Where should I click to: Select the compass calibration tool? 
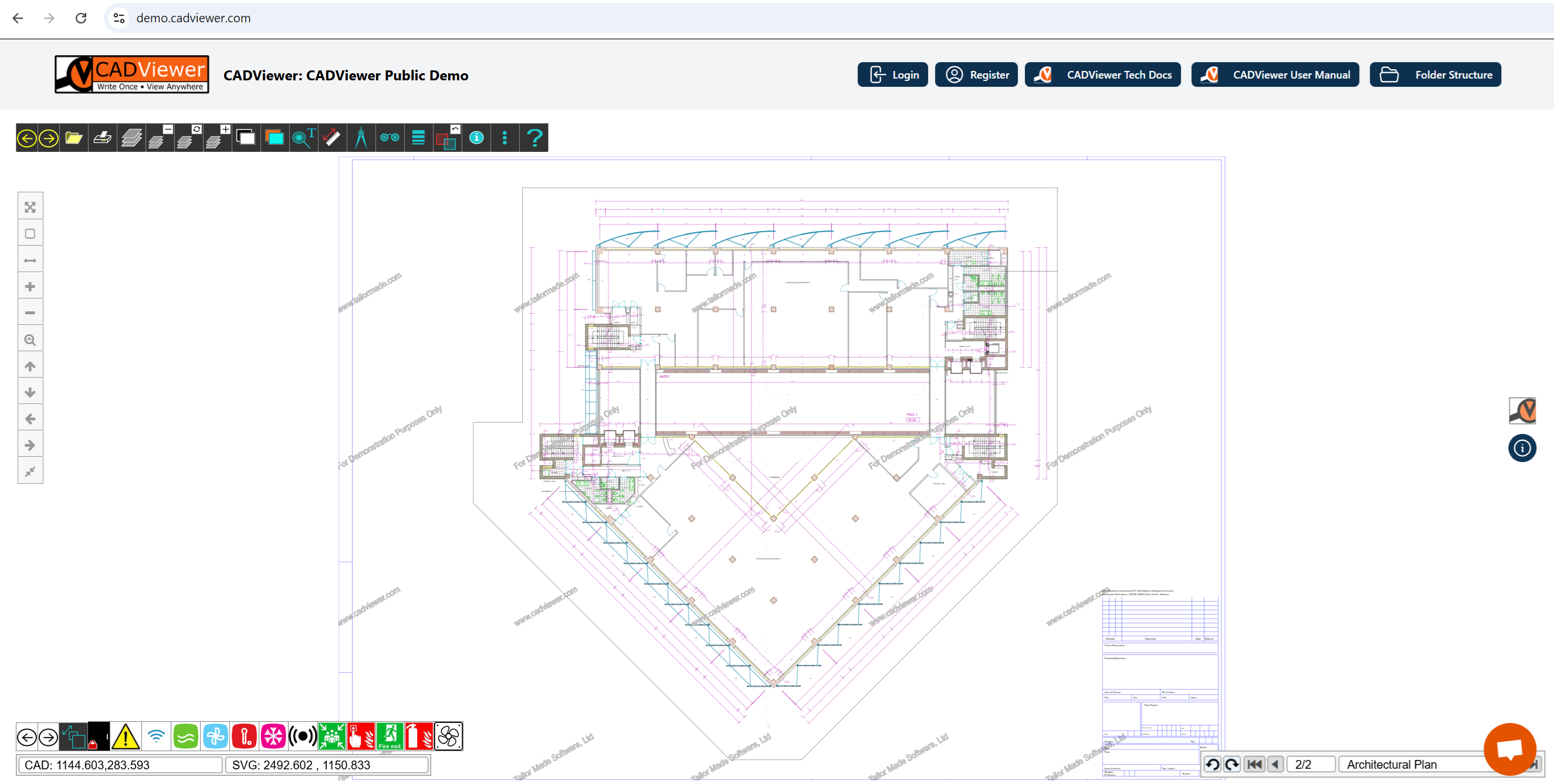click(361, 138)
